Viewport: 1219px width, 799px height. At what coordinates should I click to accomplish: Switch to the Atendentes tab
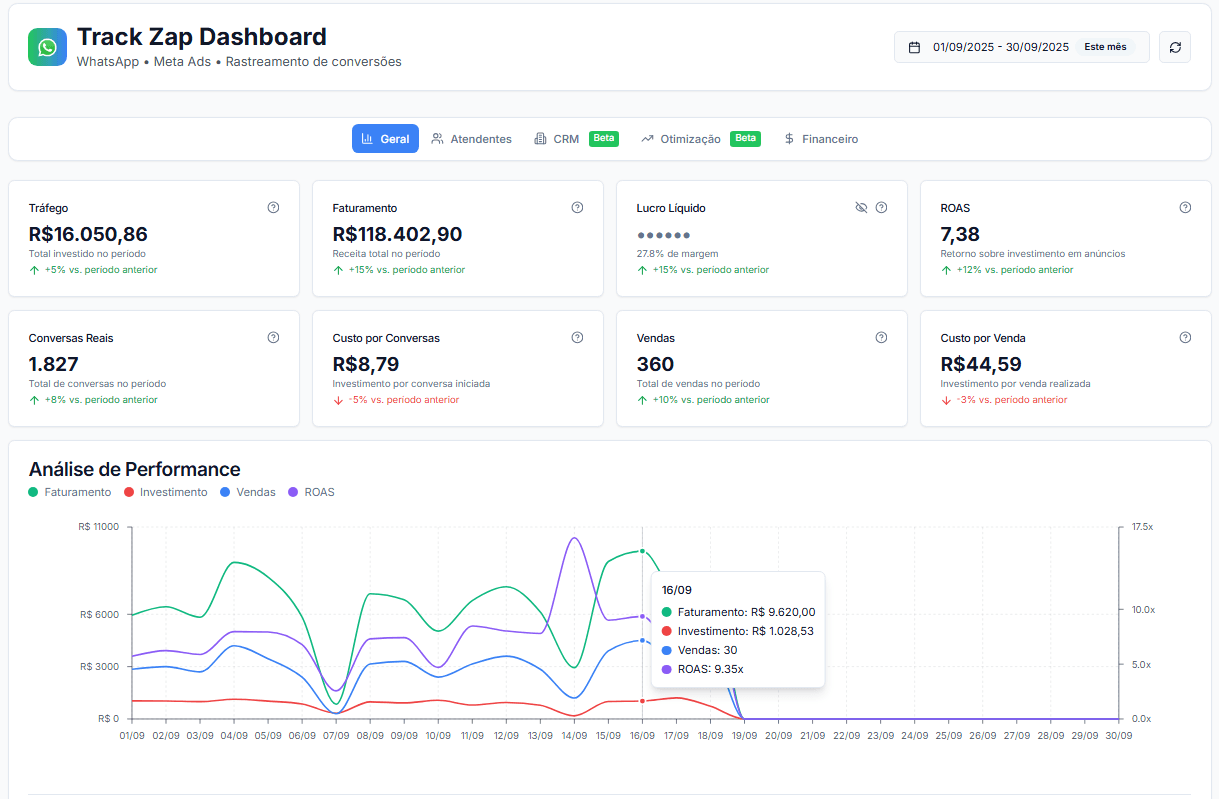471,138
